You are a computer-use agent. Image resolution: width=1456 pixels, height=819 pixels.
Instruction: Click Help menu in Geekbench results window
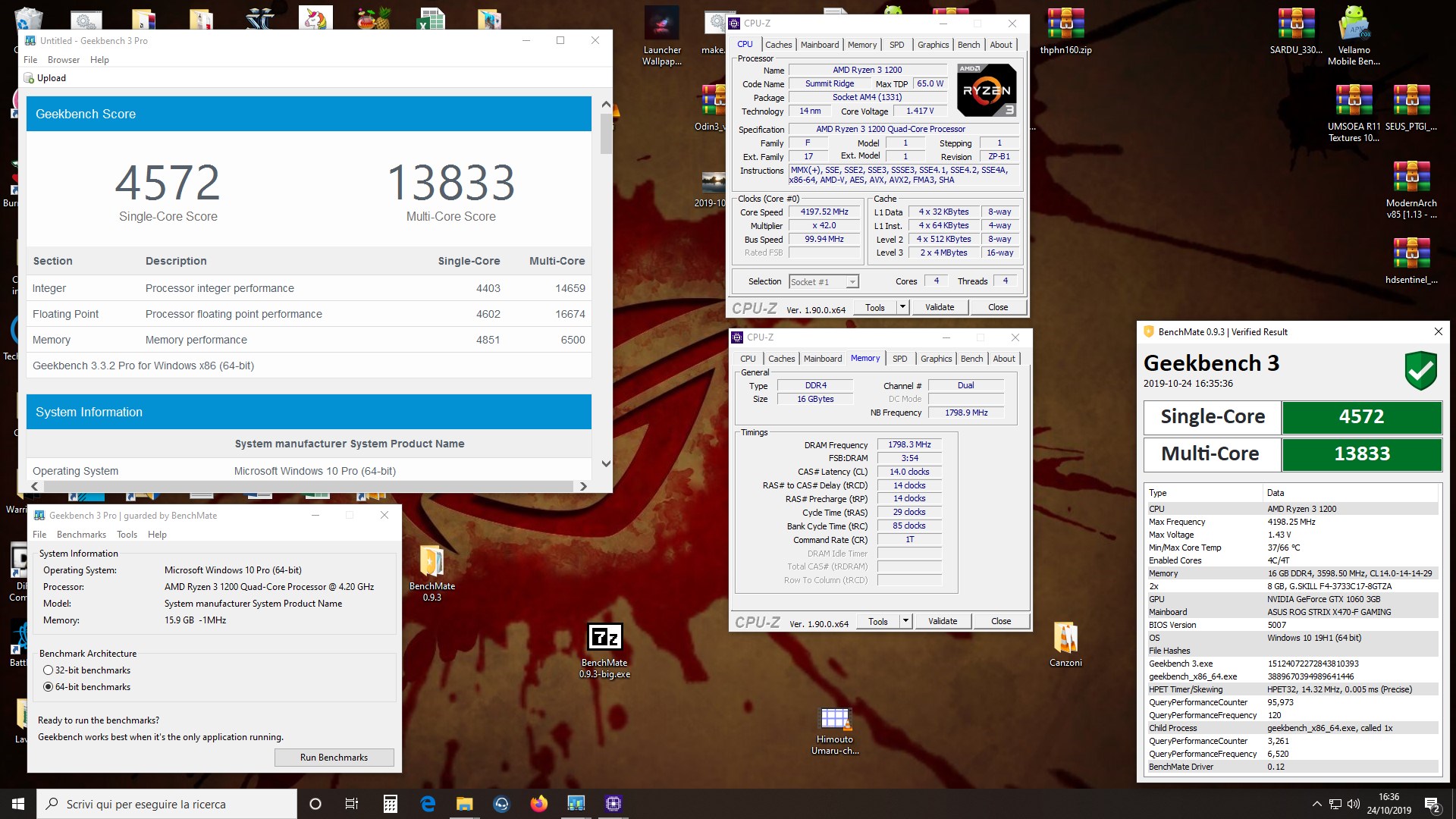pos(99,60)
